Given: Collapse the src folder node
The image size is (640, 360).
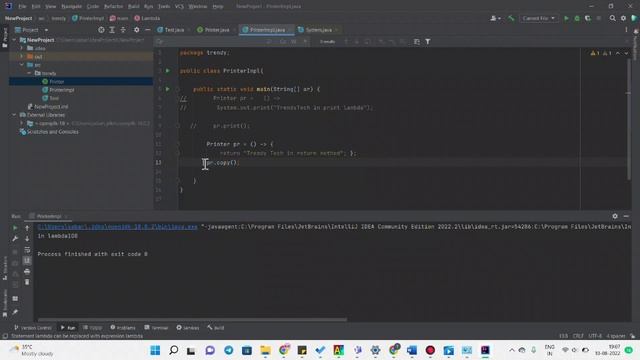Looking at the screenshot, I should tap(22, 65).
